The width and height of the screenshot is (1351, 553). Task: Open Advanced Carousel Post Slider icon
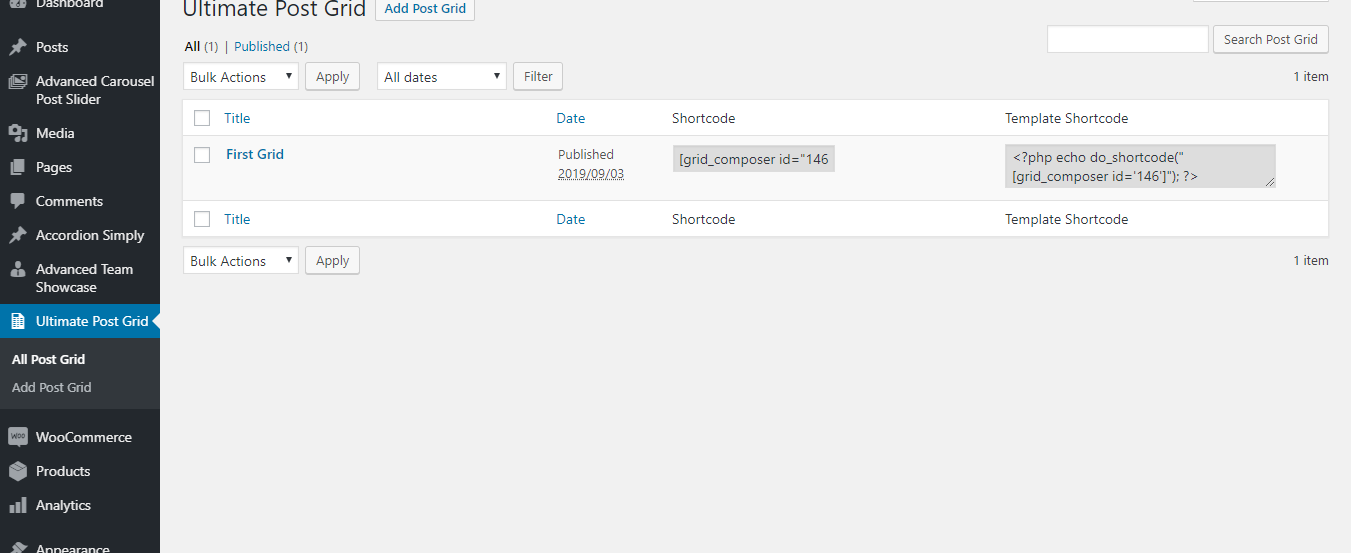17,82
